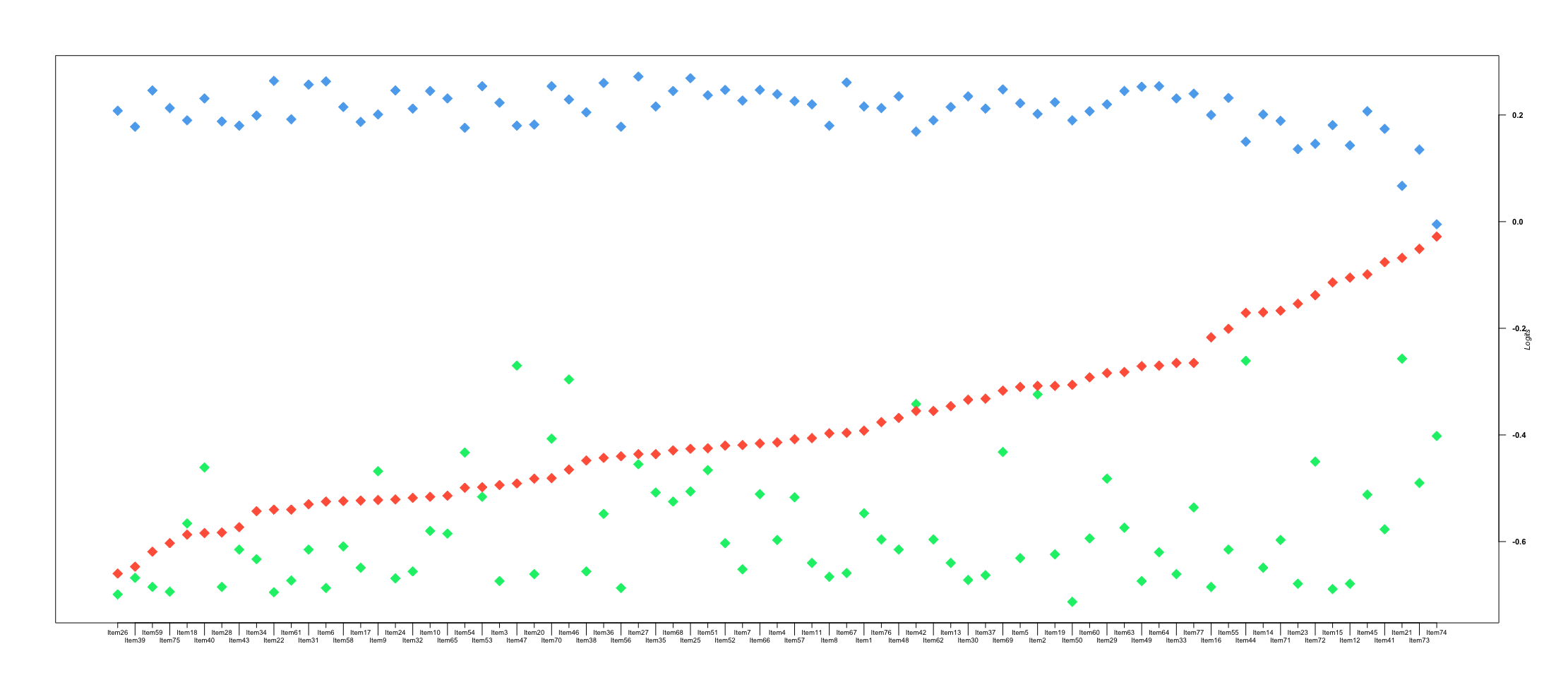Select the blue diamond above Item26

coord(117,111)
